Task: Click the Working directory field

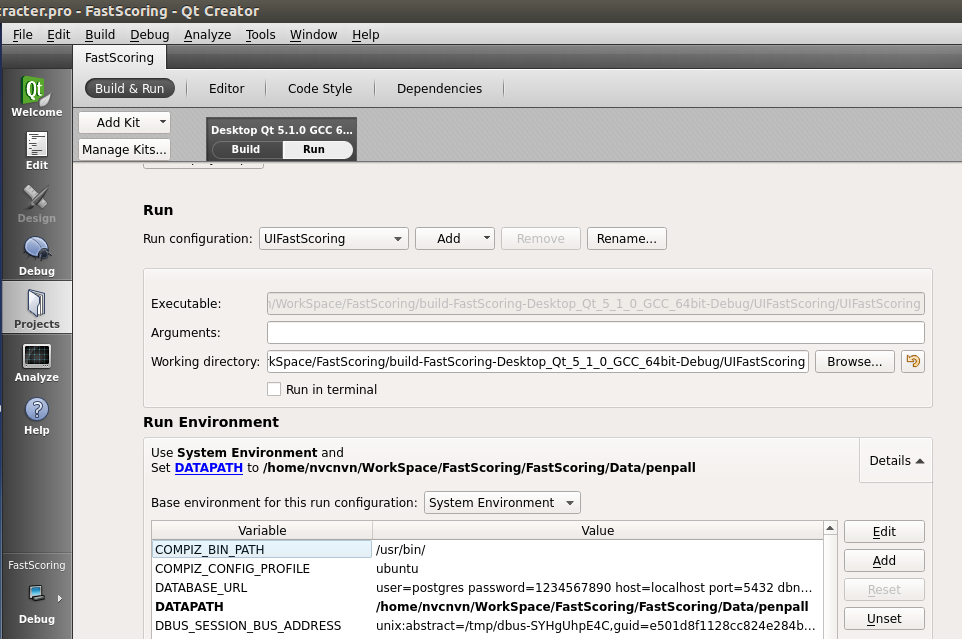Action: click(x=537, y=361)
